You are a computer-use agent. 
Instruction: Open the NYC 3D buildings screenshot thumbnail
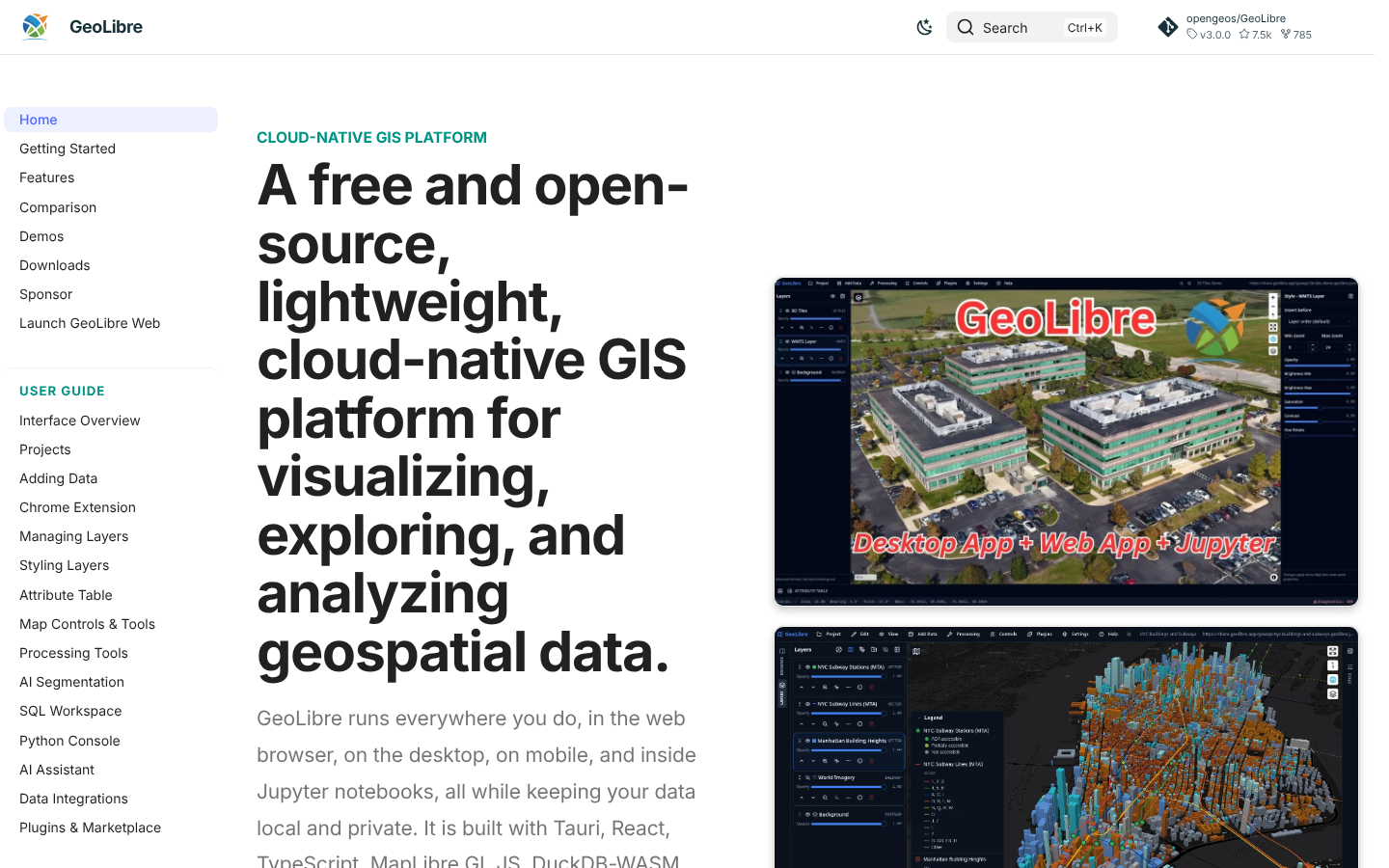point(1066,747)
